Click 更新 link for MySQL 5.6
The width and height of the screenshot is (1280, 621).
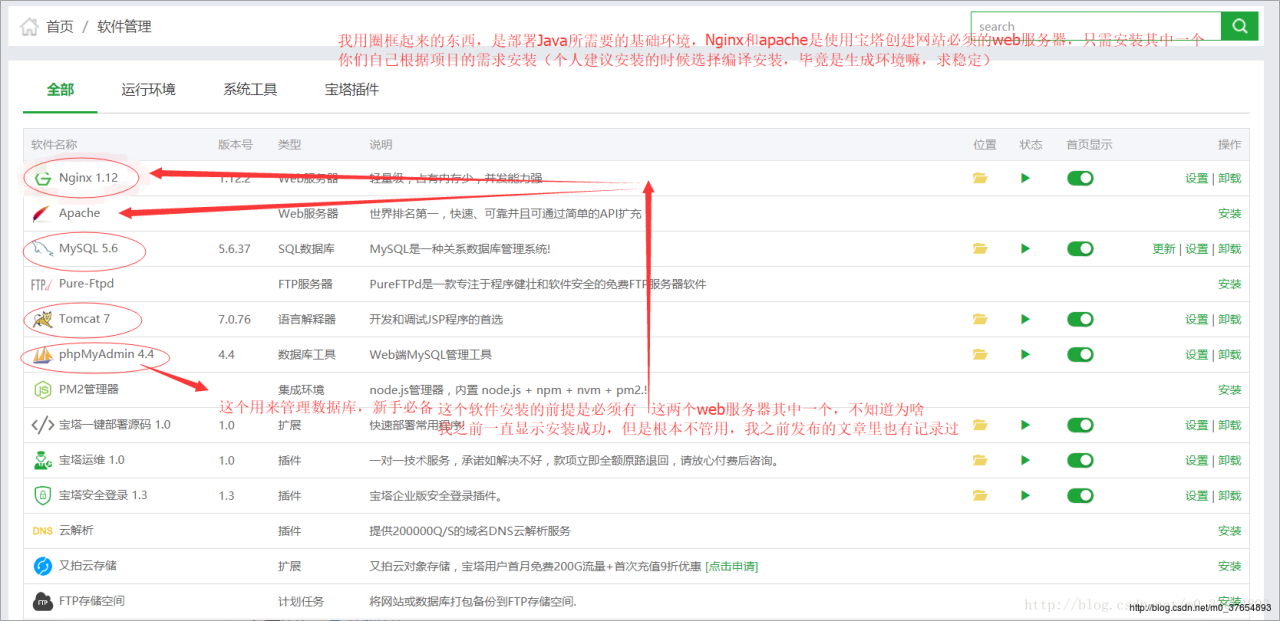(x=1164, y=249)
